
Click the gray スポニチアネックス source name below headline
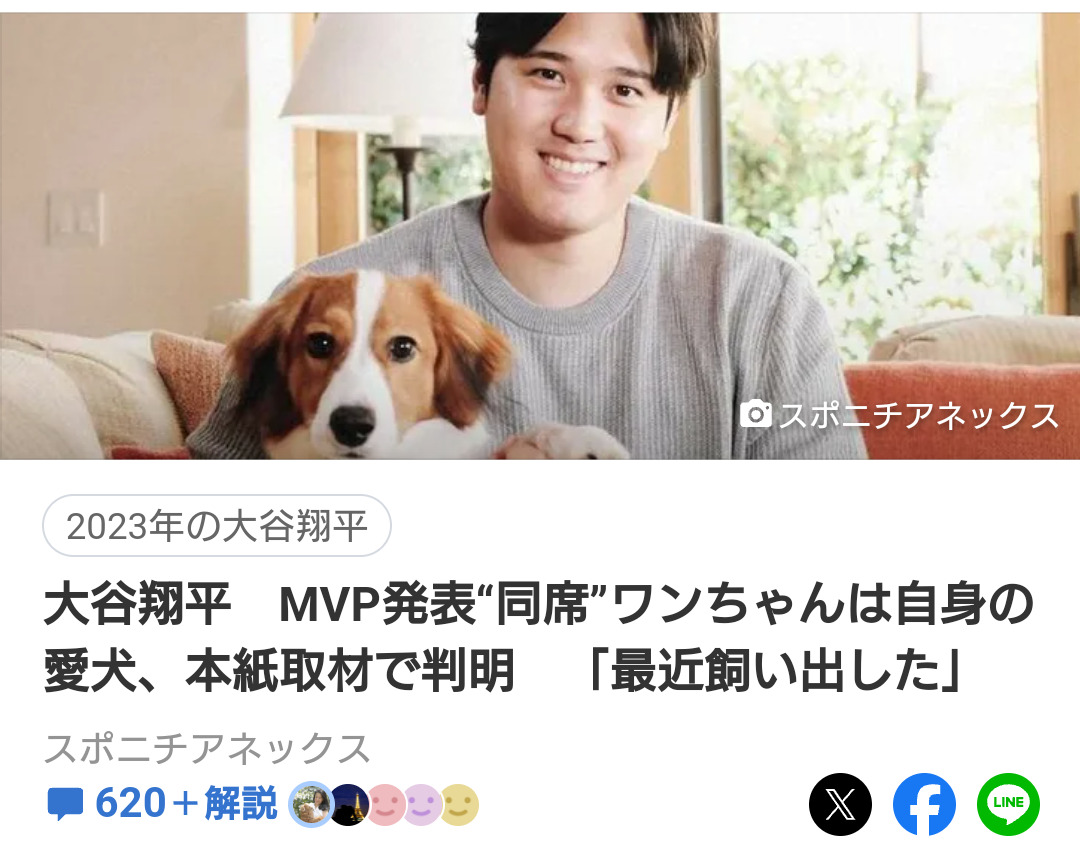207,749
